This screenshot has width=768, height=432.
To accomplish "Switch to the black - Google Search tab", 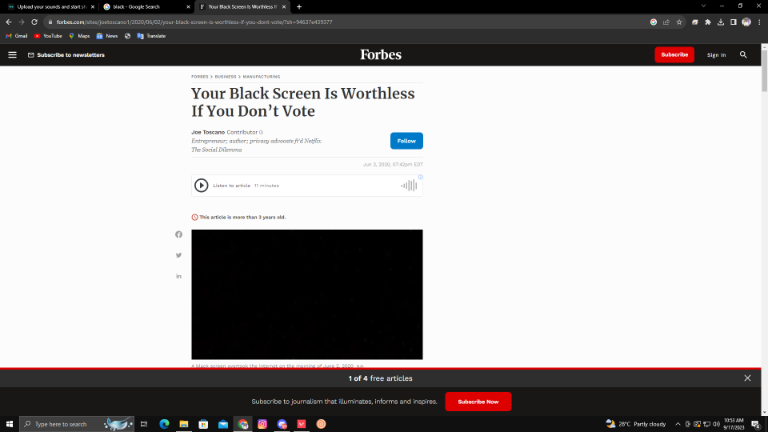I will coord(146,7).
